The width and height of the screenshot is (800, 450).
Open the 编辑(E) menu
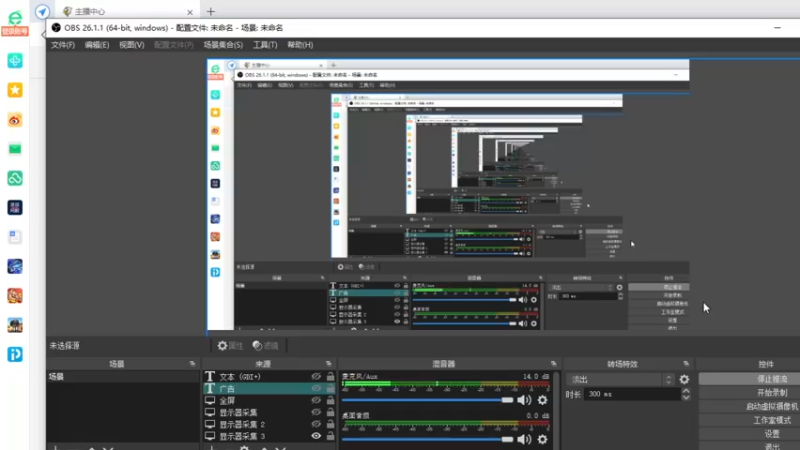pos(96,45)
